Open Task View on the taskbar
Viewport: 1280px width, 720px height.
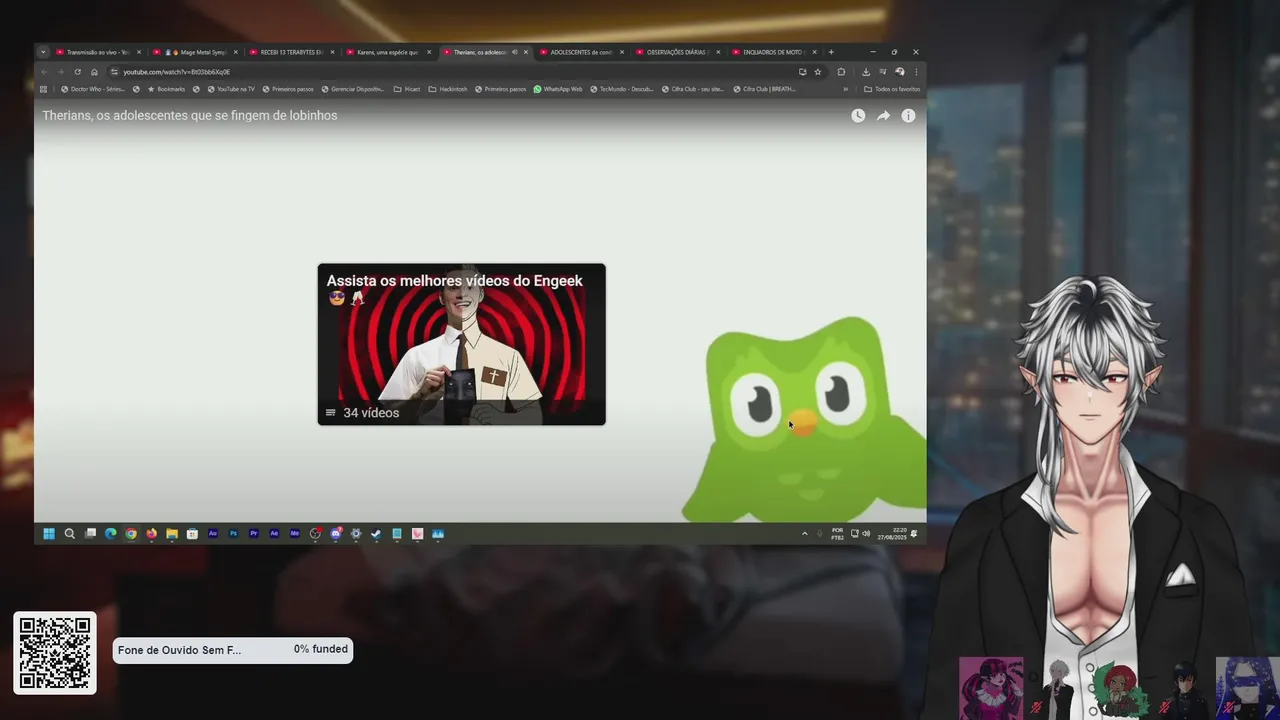pyautogui.click(x=90, y=534)
